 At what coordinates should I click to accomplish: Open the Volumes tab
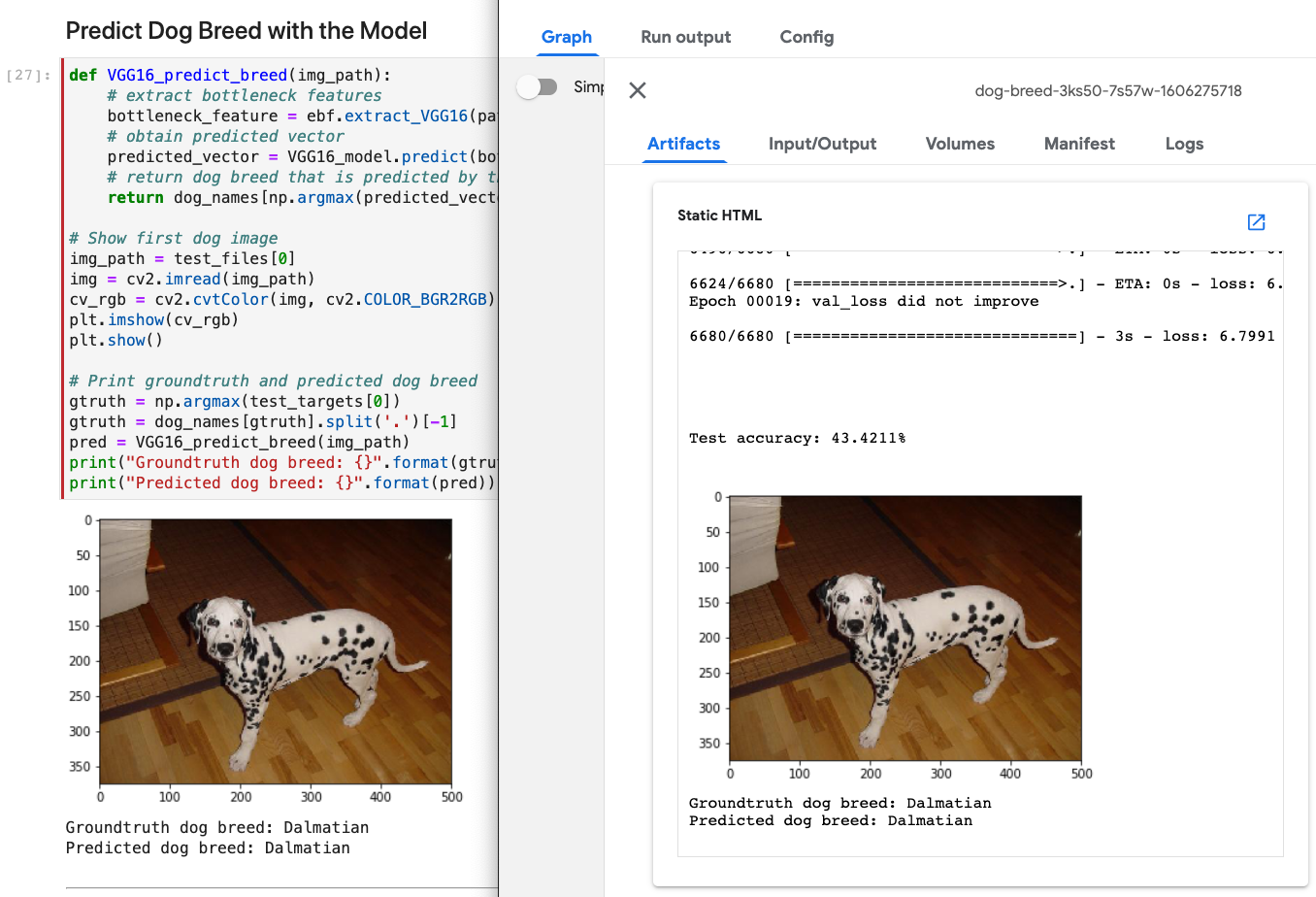coord(960,144)
